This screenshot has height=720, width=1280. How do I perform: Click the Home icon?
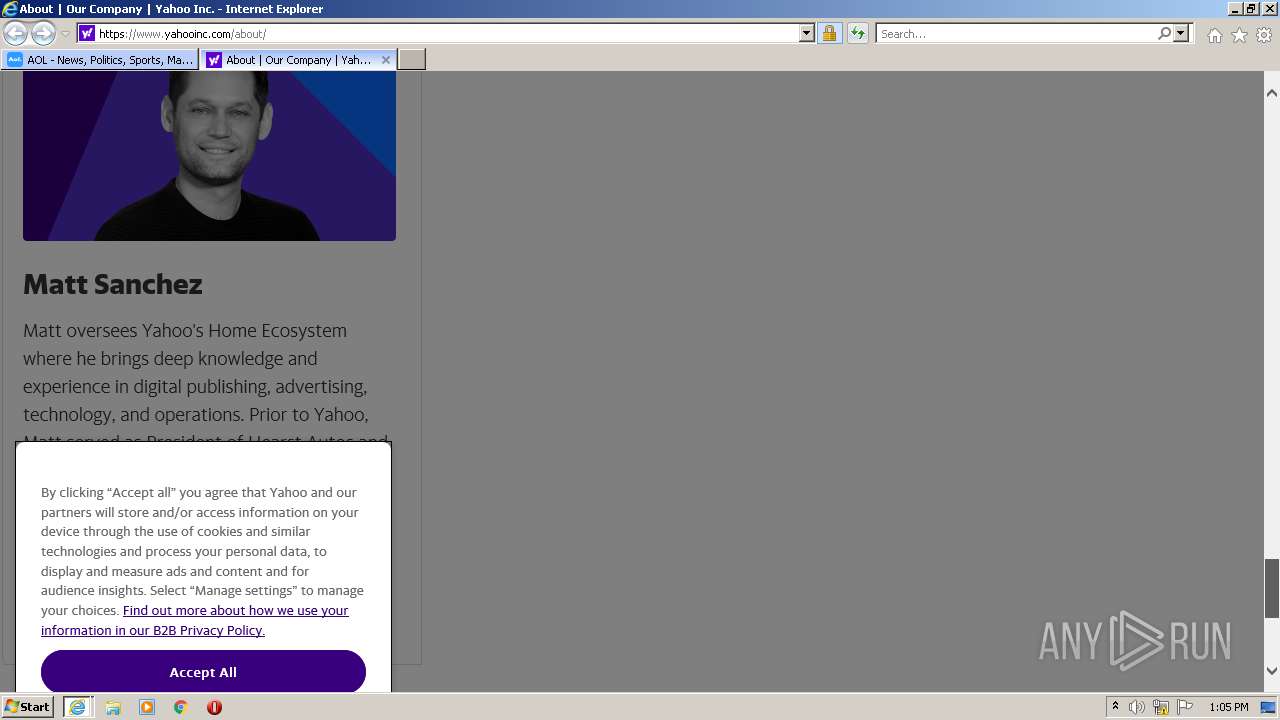pos(1214,35)
